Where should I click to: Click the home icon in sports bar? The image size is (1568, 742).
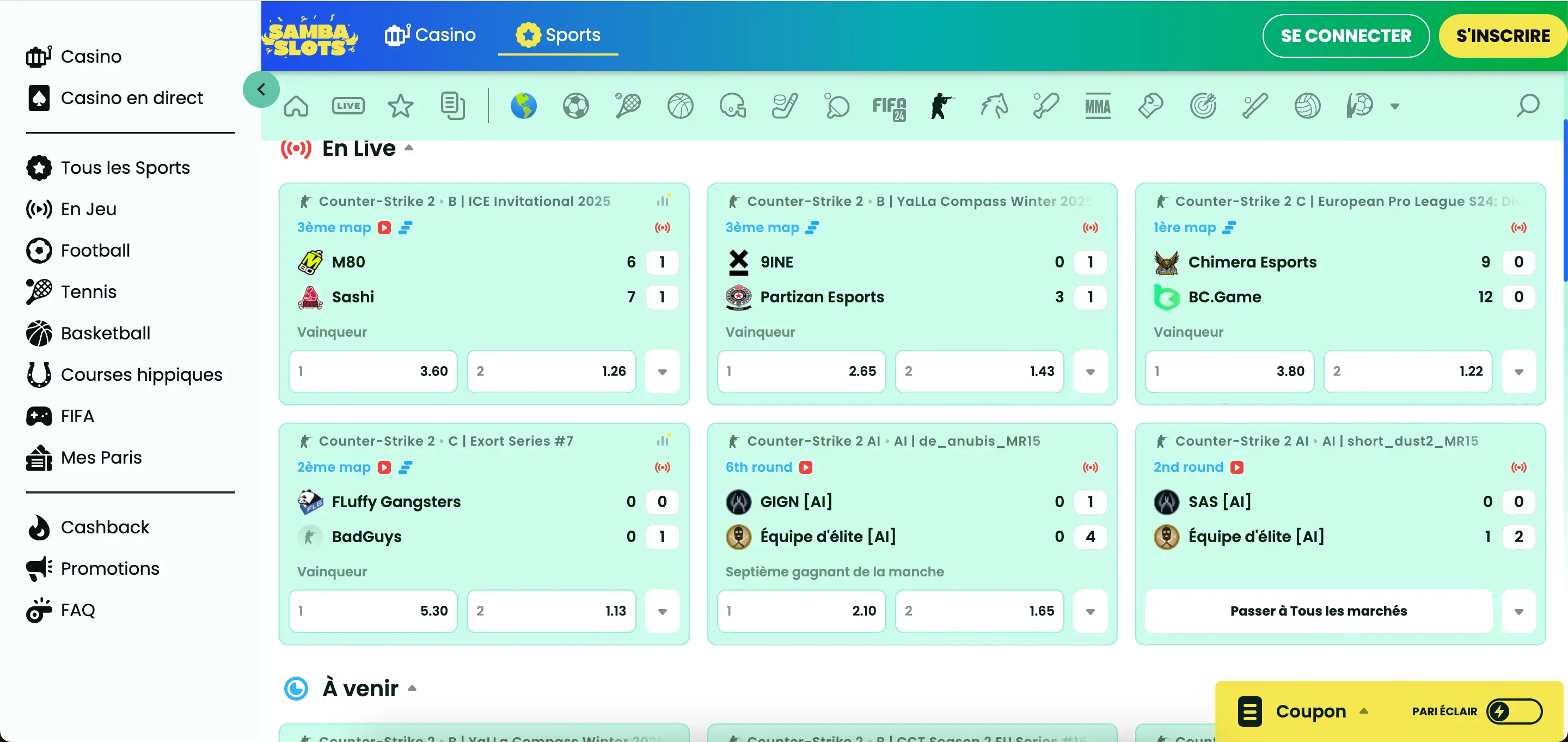(296, 106)
